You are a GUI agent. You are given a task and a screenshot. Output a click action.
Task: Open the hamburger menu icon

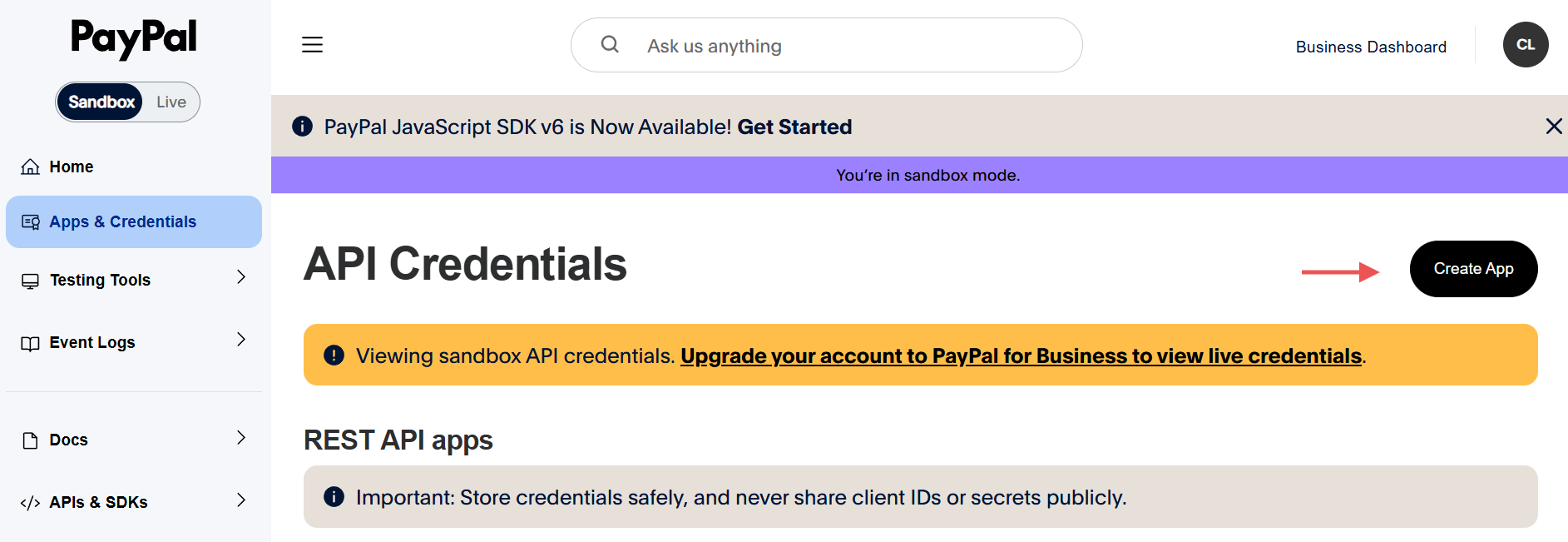click(x=312, y=45)
